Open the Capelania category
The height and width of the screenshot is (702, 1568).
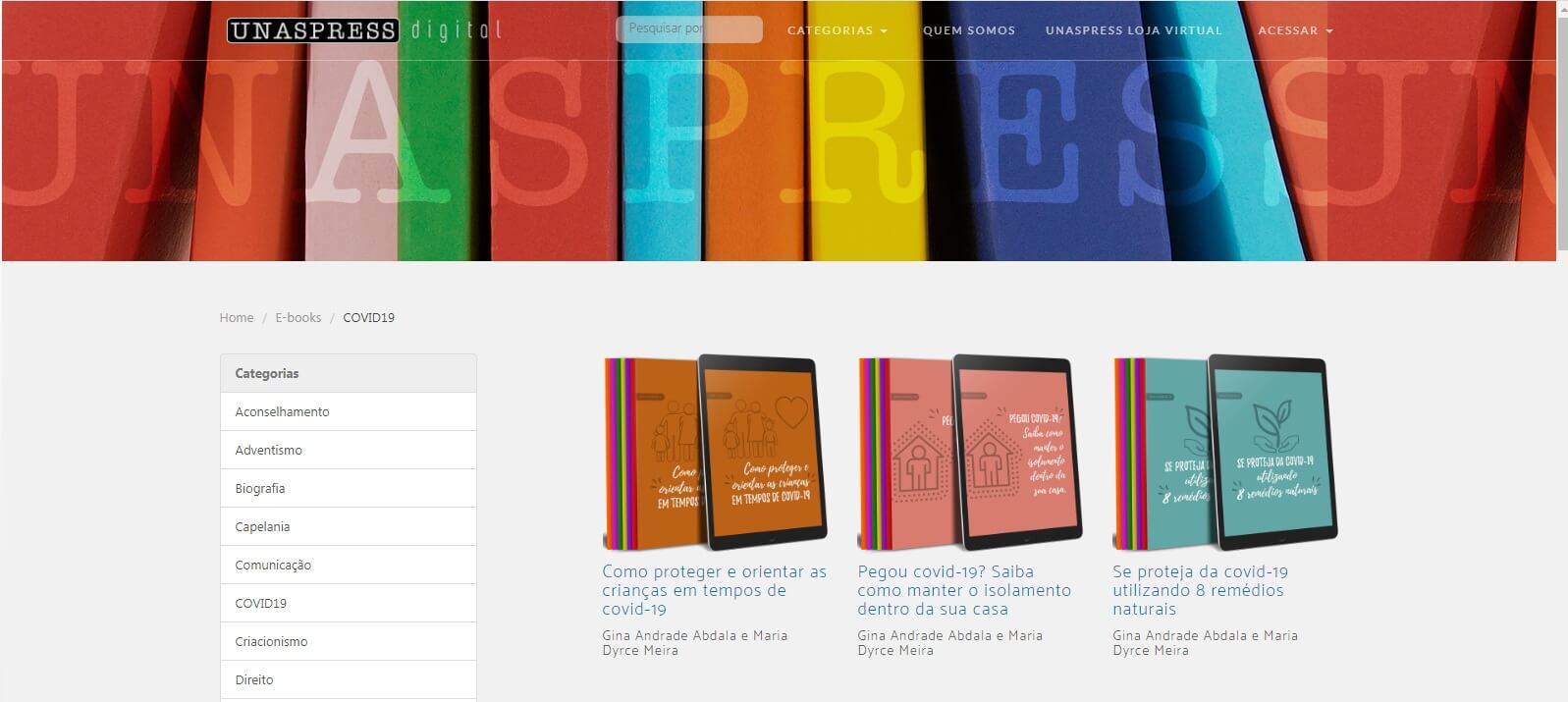[349, 526]
